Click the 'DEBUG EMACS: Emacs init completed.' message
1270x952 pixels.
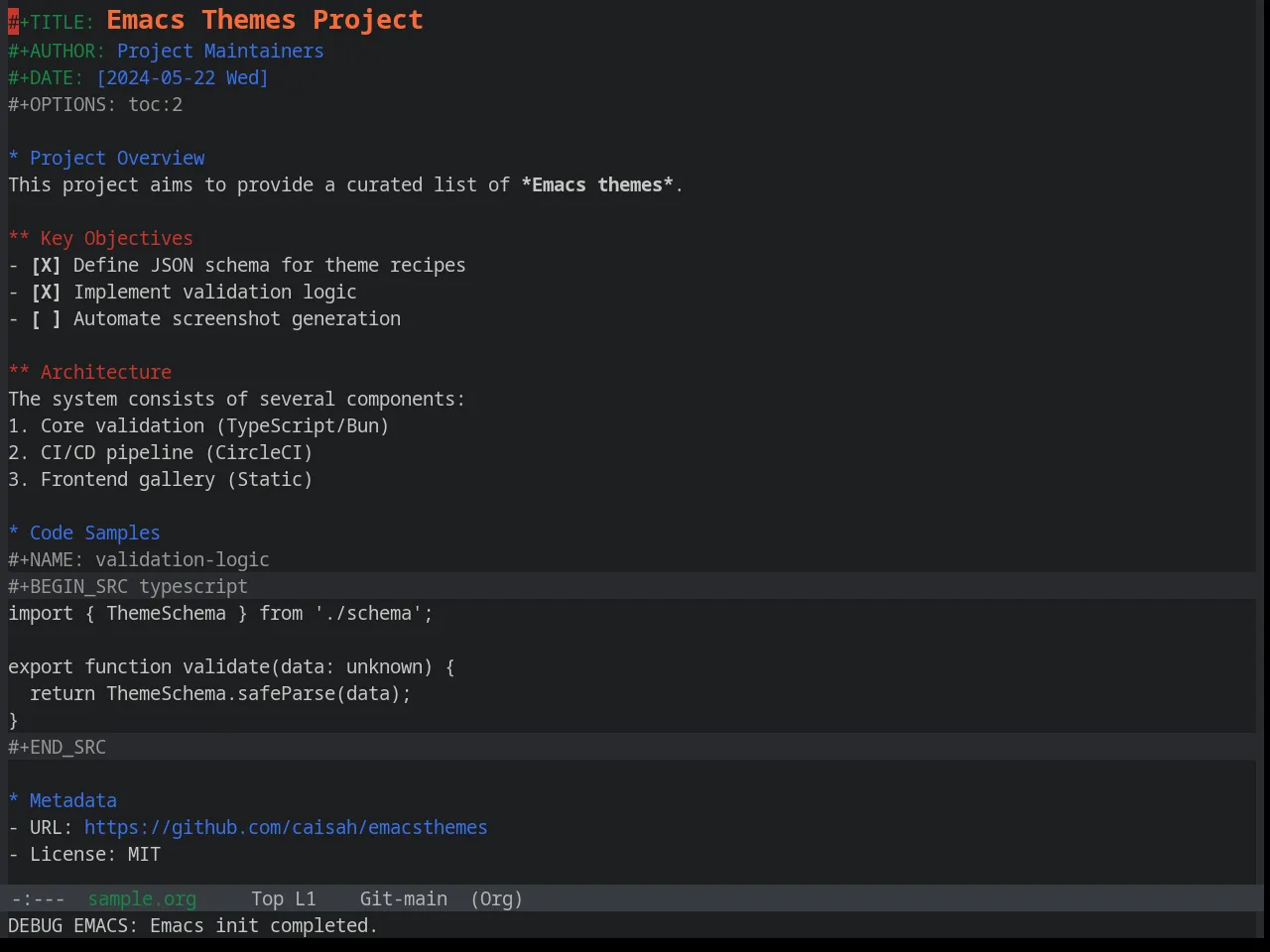(192, 926)
